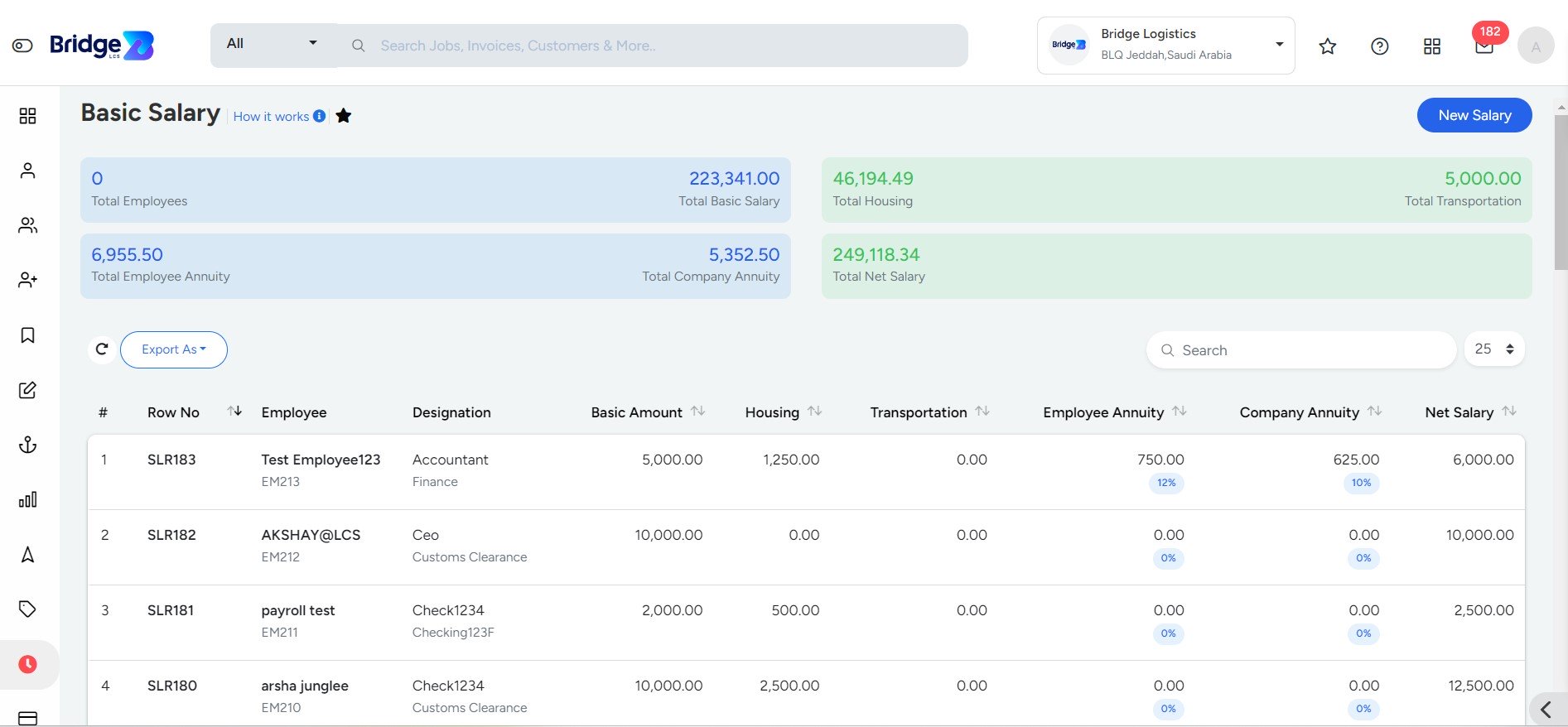1568x727 pixels.
Task: Sort by Employee Annuity column
Action: click(x=1180, y=412)
